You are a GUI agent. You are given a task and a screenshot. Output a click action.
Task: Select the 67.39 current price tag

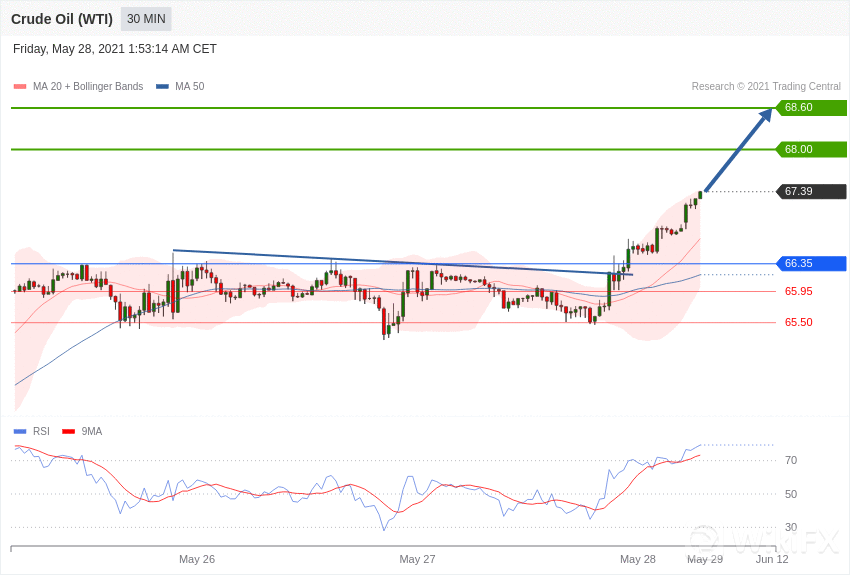point(811,192)
